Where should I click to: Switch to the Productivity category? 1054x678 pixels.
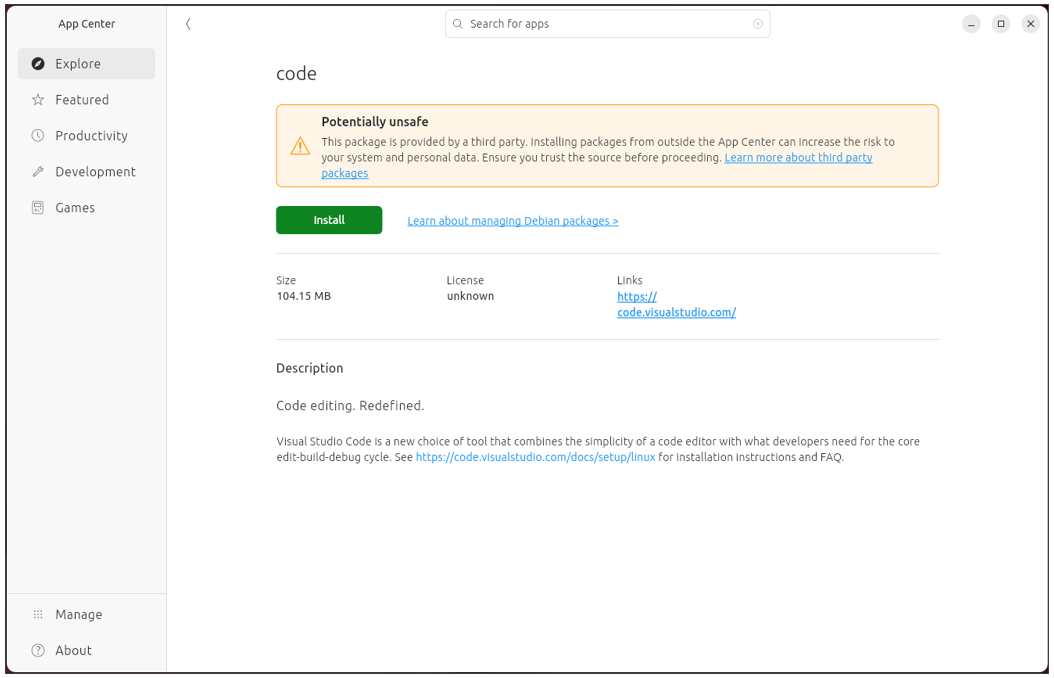point(87,136)
